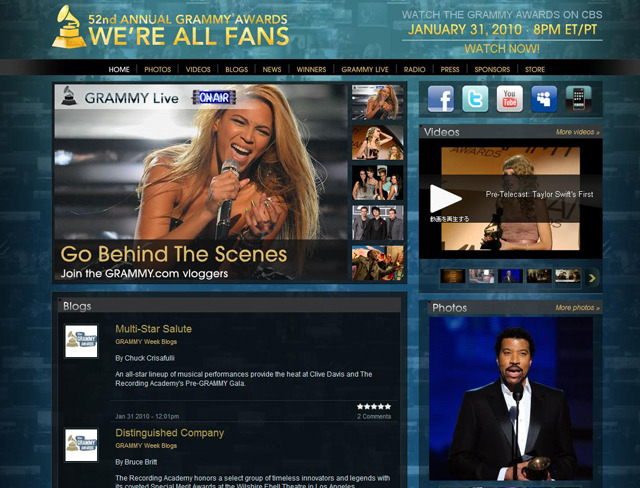Click the More photos link
Image resolution: width=640 pixels, height=488 pixels.
tap(577, 308)
